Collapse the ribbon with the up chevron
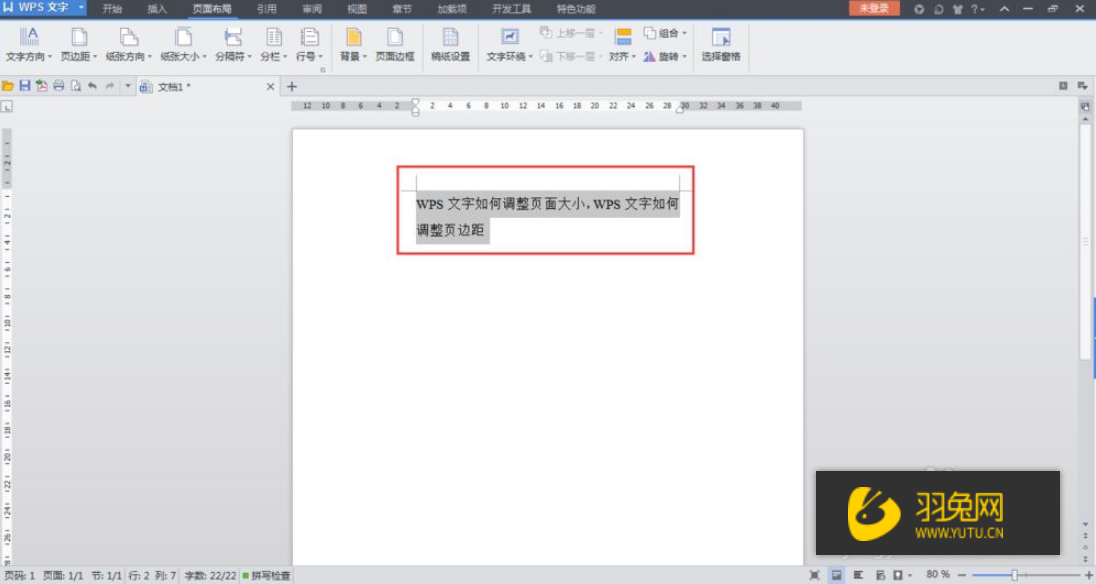Image resolution: width=1096 pixels, height=584 pixels. 1004,9
